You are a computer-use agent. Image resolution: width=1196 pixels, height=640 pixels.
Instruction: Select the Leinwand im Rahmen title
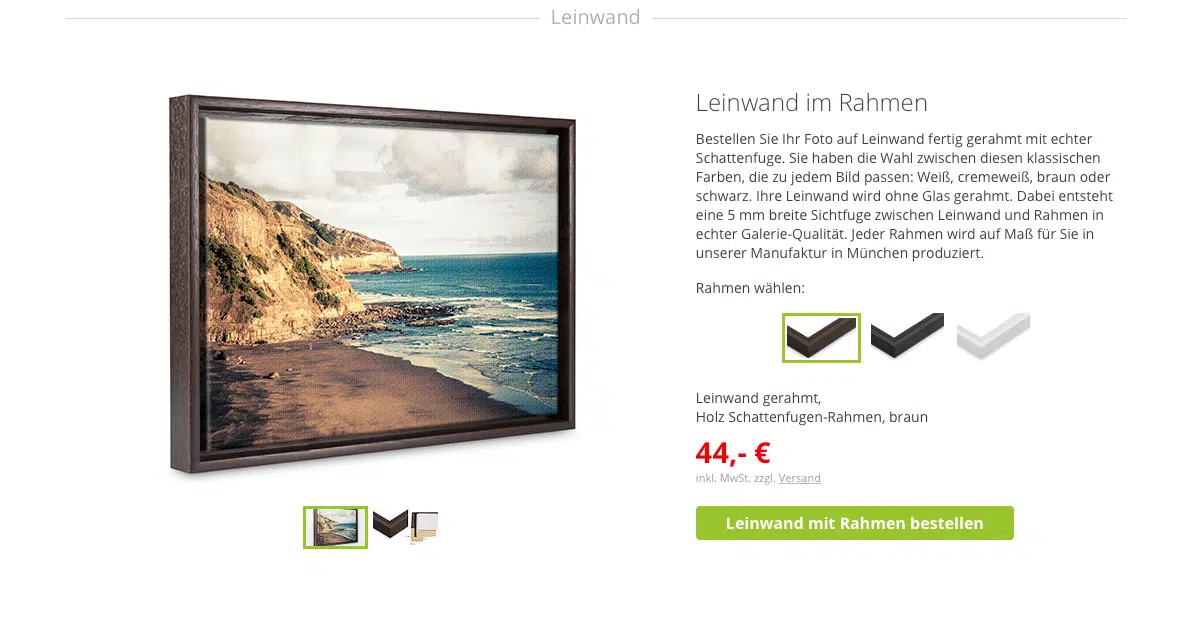click(812, 102)
